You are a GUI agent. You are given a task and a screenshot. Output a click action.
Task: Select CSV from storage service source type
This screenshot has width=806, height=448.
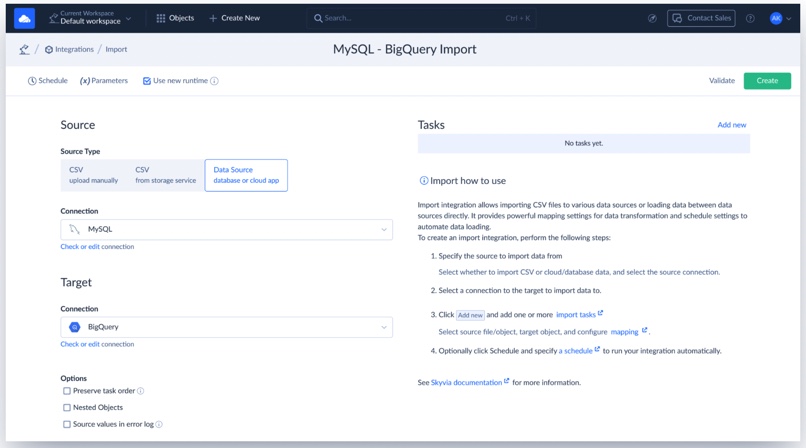[166, 175]
